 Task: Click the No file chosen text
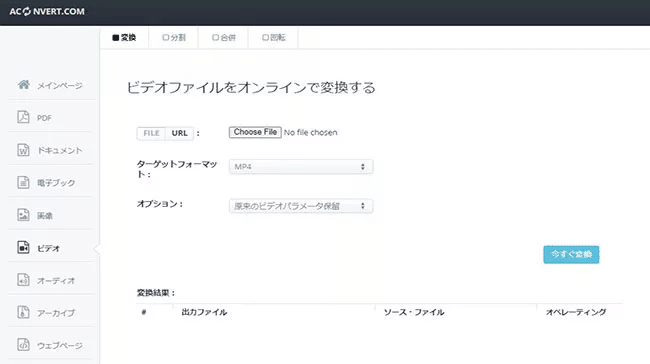pos(310,133)
